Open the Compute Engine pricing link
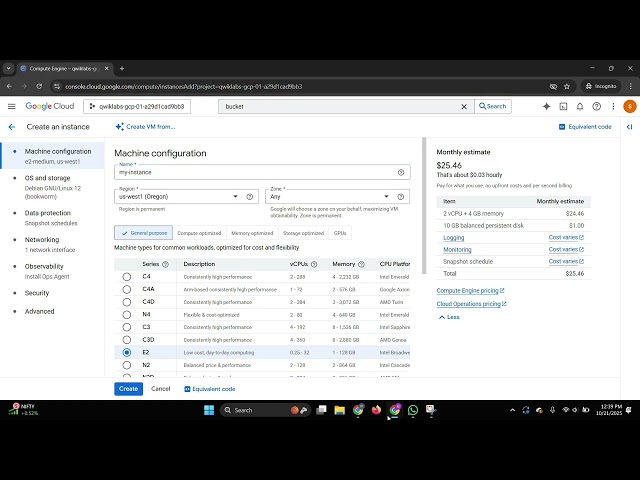 pyautogui.click(x=470, y=291)
